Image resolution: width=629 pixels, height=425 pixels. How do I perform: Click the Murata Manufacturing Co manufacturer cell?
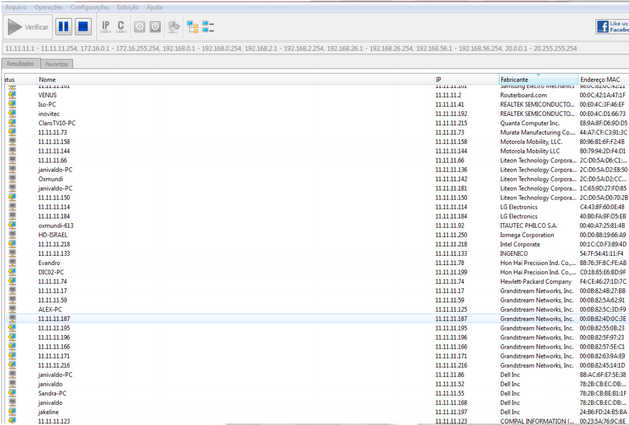tap(538, 132)
